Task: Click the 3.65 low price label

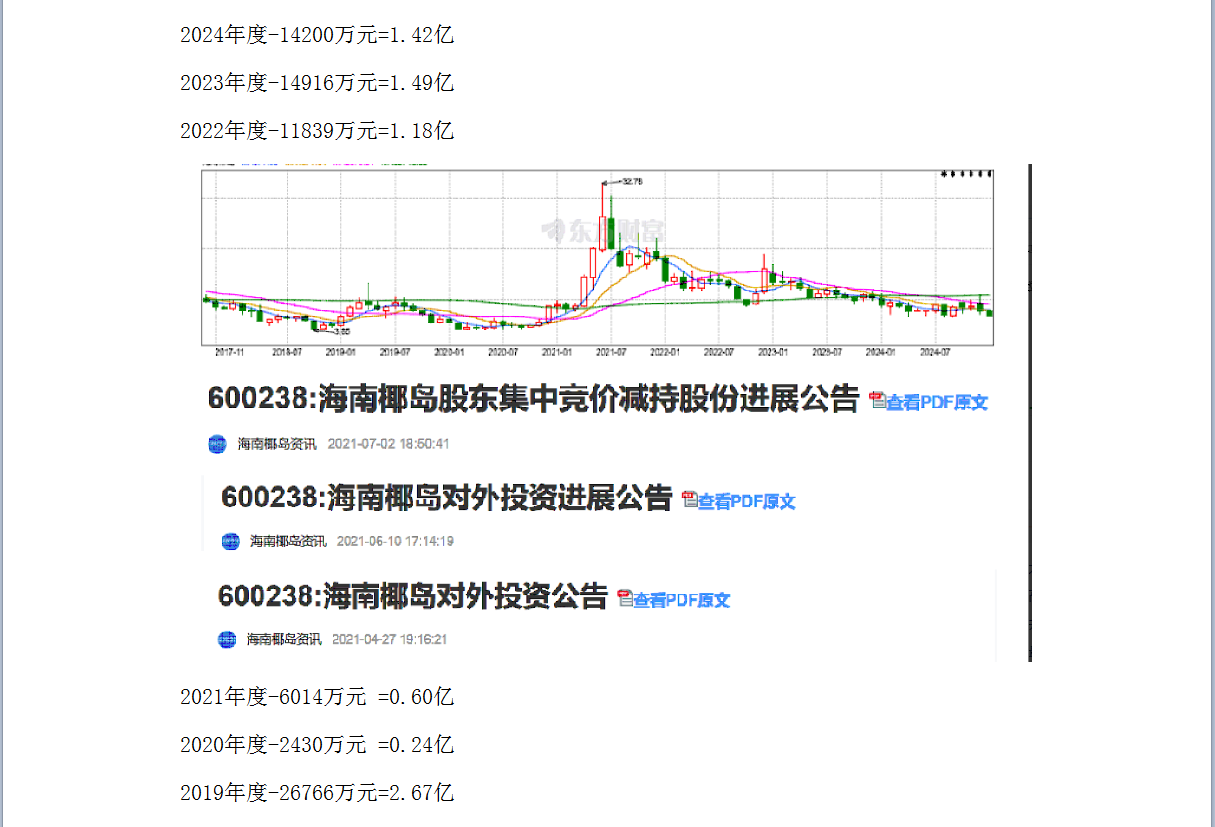Action: [x=341, y=331]
